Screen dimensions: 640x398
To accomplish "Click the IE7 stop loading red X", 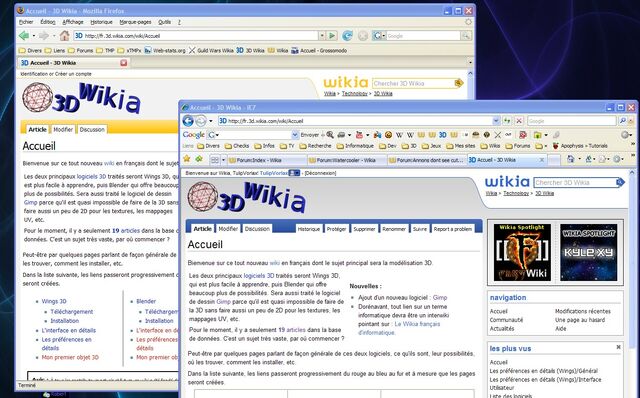I will pos(519,121).
